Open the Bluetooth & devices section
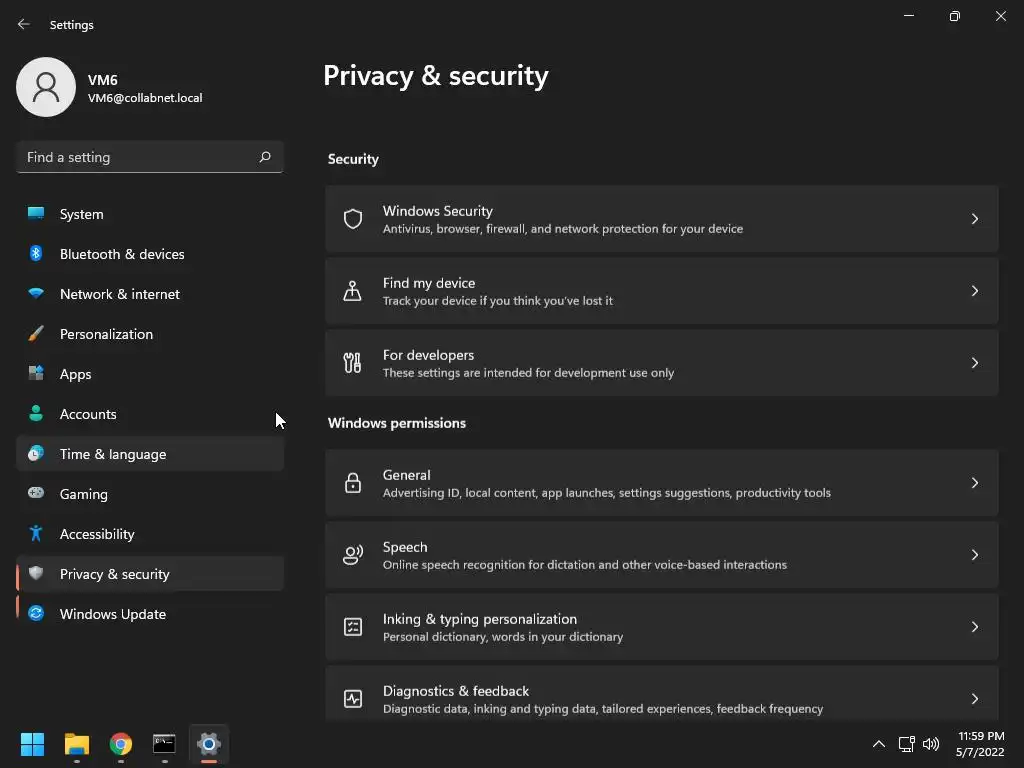This screenshot has width=1024, height=768. (x=122, y=254)
